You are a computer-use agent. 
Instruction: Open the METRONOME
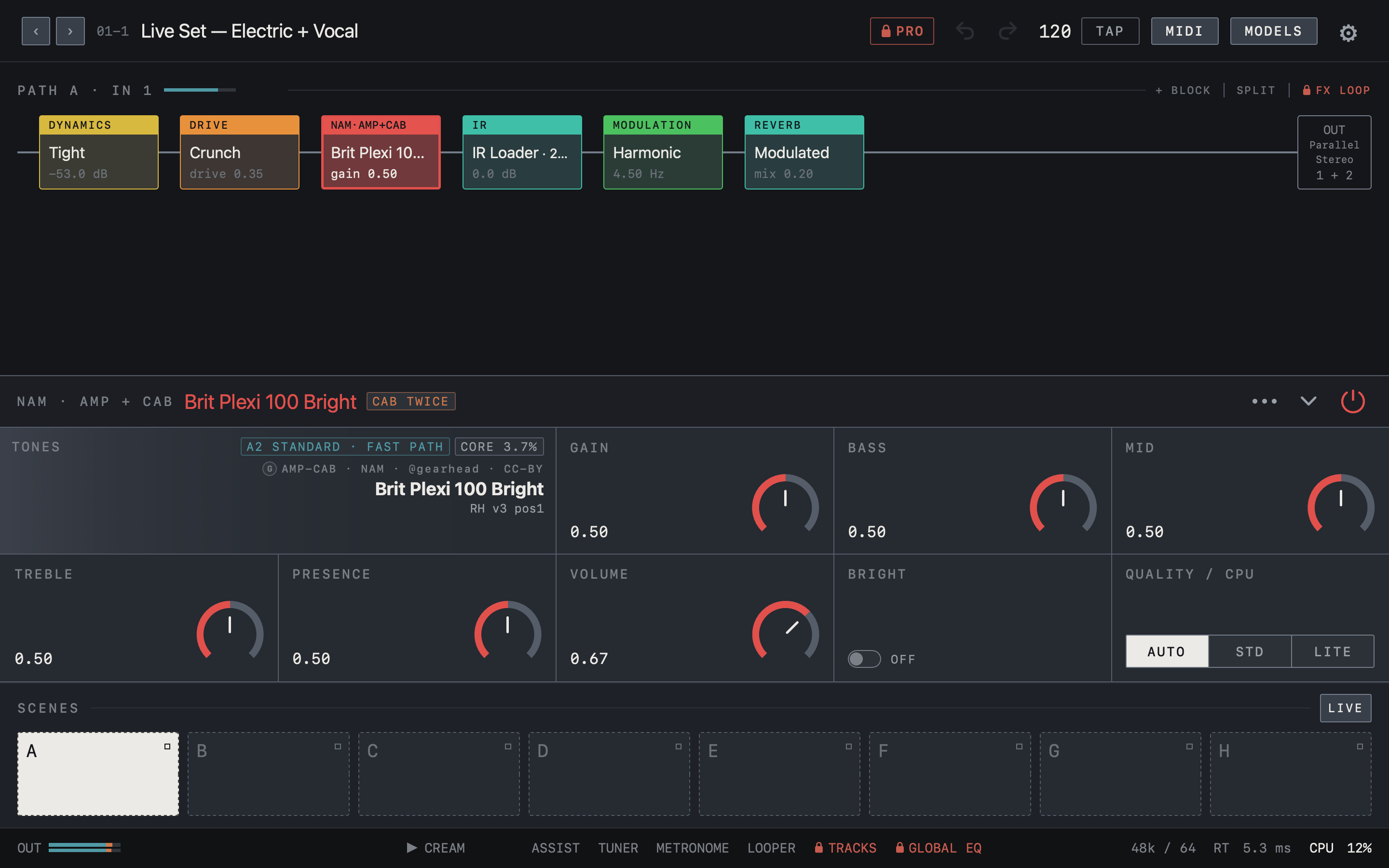(x=692, y=848)
